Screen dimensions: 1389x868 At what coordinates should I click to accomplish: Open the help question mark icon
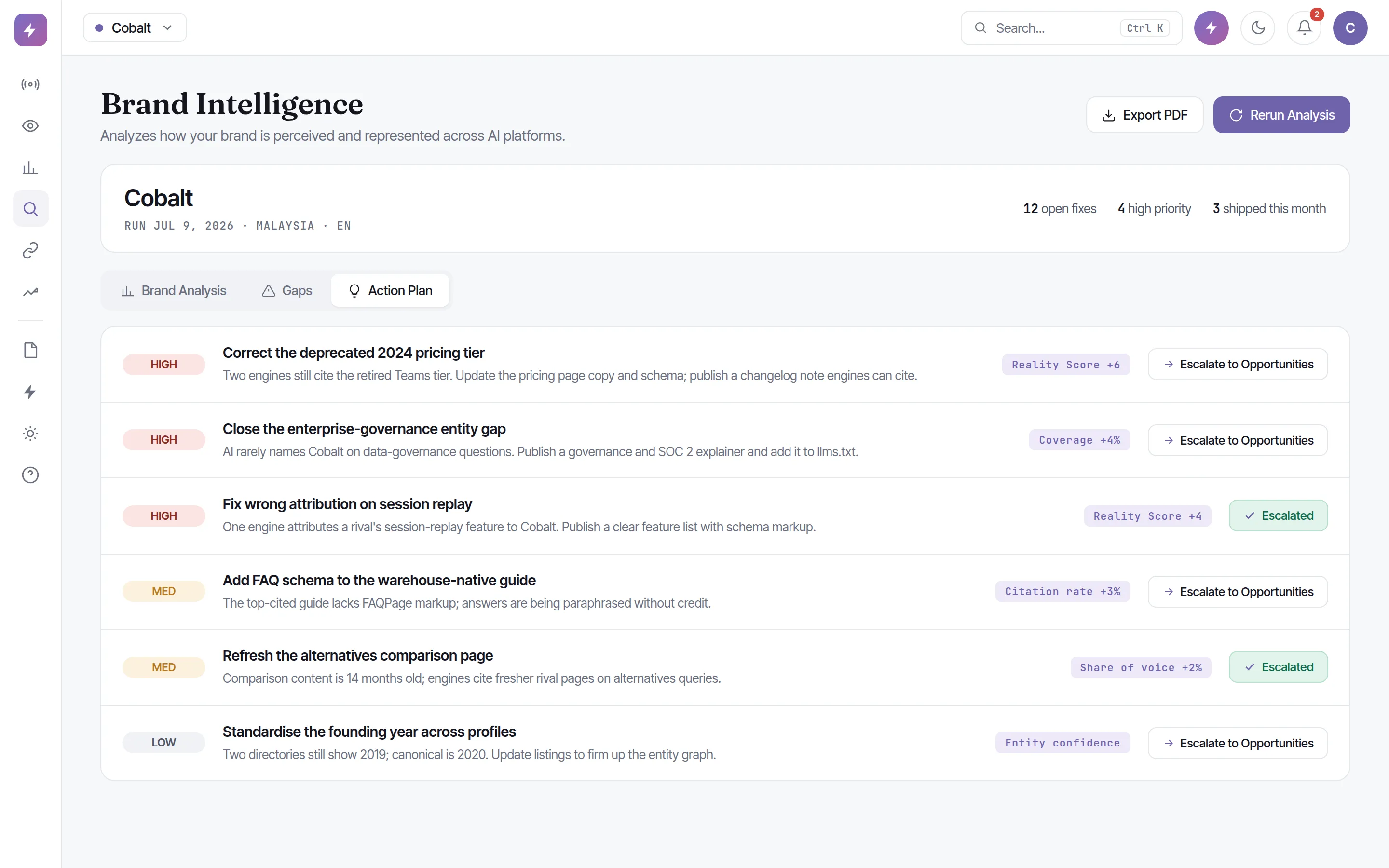point(30,475)
